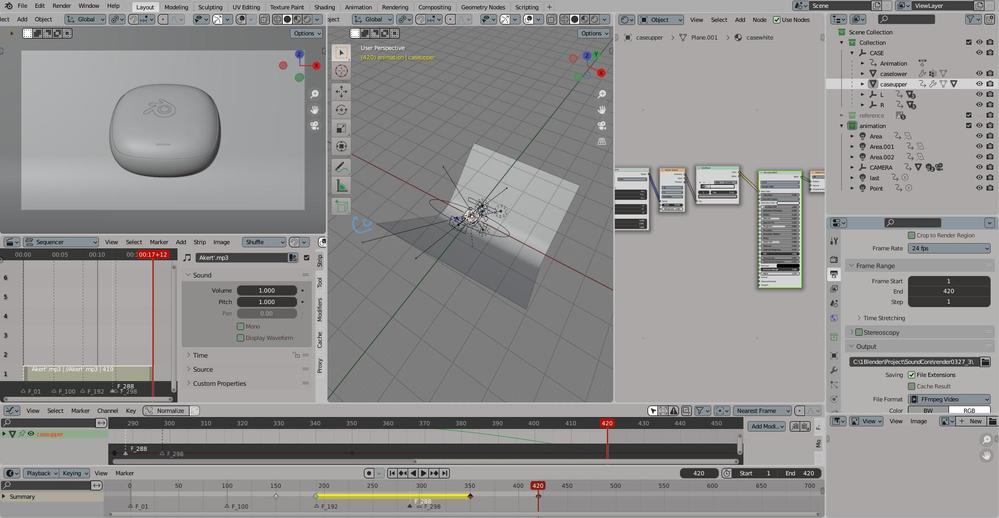Open the Modifiers wrench properties tab
This screenshot has width=999, height=518.
point(835,370)
